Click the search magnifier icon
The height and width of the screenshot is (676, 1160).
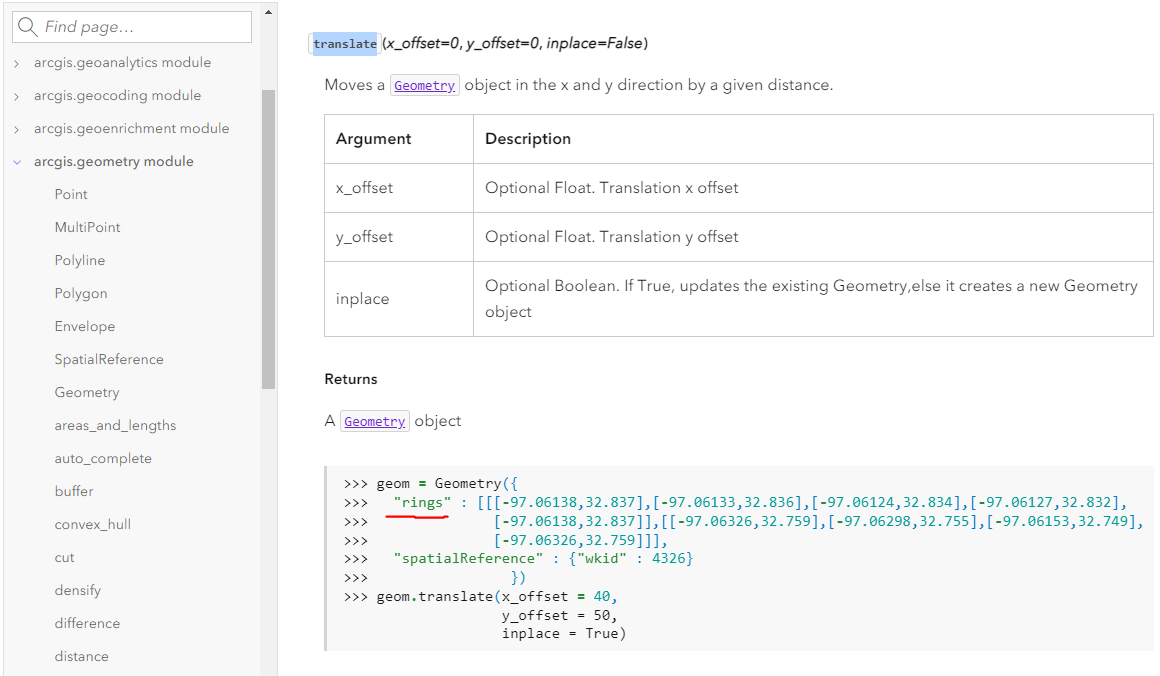(29, 27)
